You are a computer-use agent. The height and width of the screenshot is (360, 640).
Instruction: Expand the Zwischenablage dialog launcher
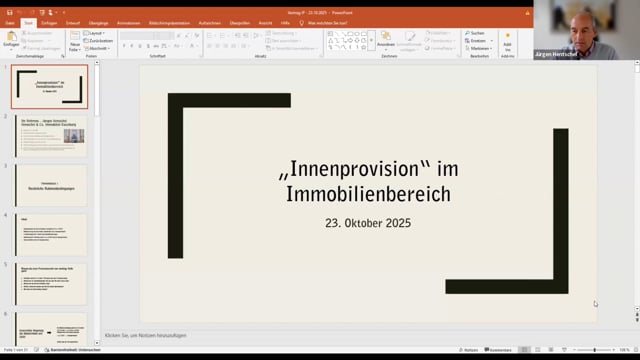(62, 56)
